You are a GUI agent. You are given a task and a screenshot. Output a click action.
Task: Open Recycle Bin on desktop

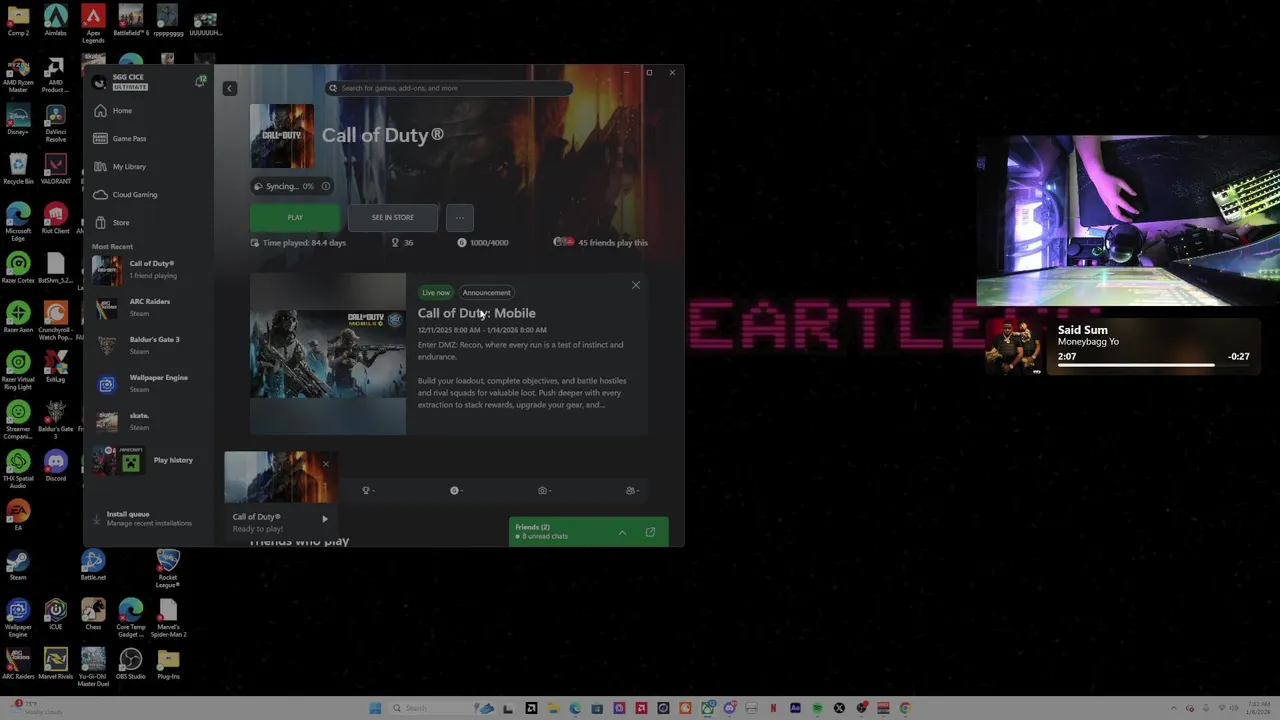tap(18, 169)
